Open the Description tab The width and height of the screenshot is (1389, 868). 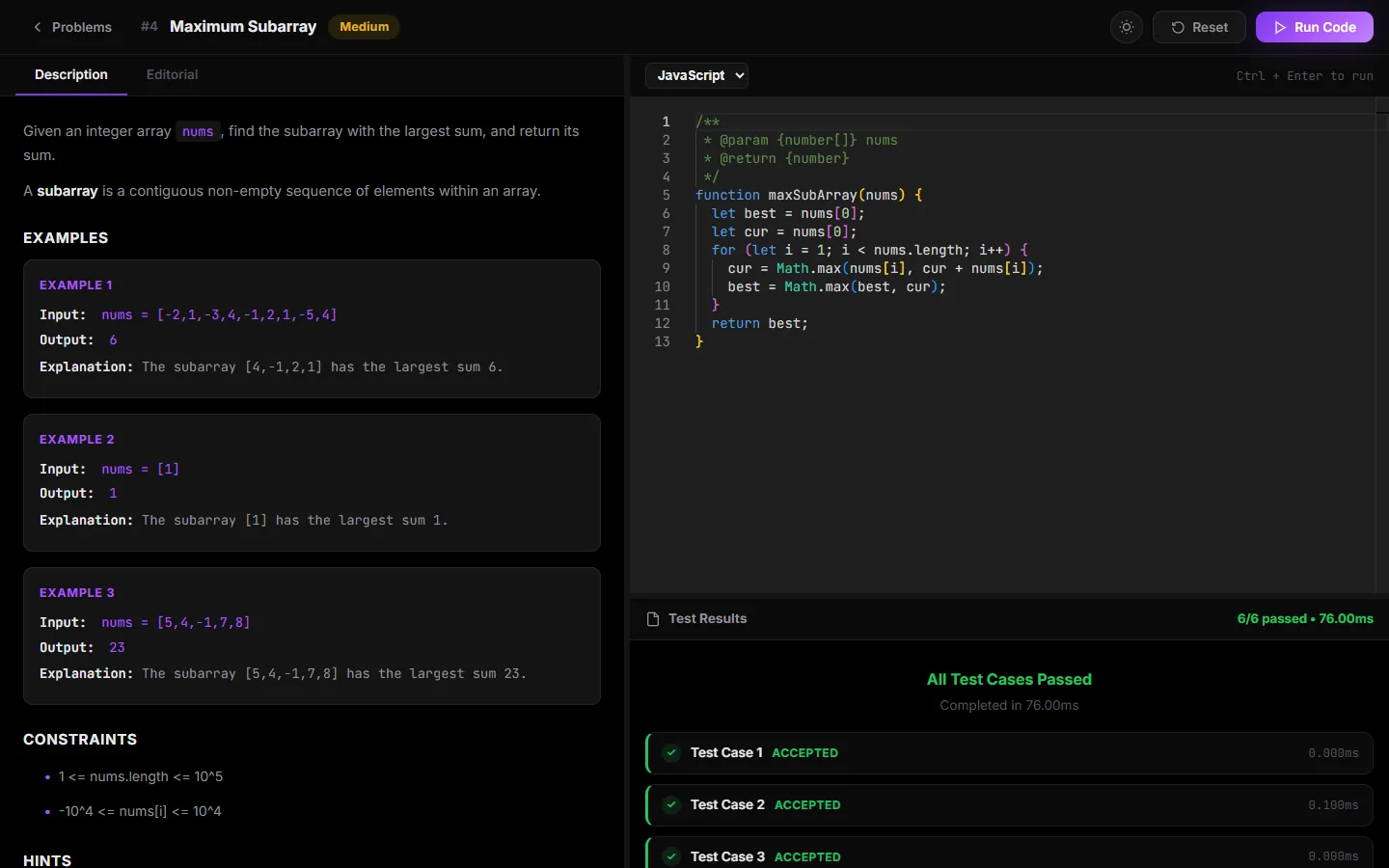(x=71, y=75)
